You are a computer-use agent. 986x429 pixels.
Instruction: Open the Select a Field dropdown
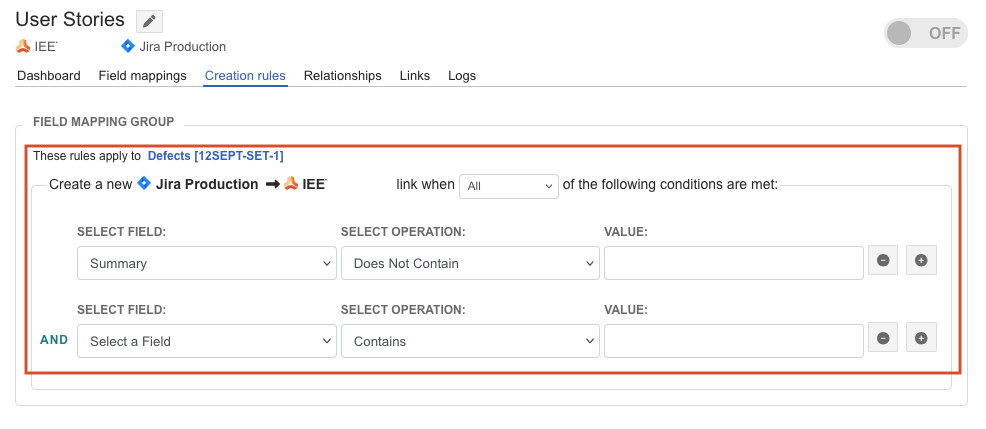[x=207, y=341]
